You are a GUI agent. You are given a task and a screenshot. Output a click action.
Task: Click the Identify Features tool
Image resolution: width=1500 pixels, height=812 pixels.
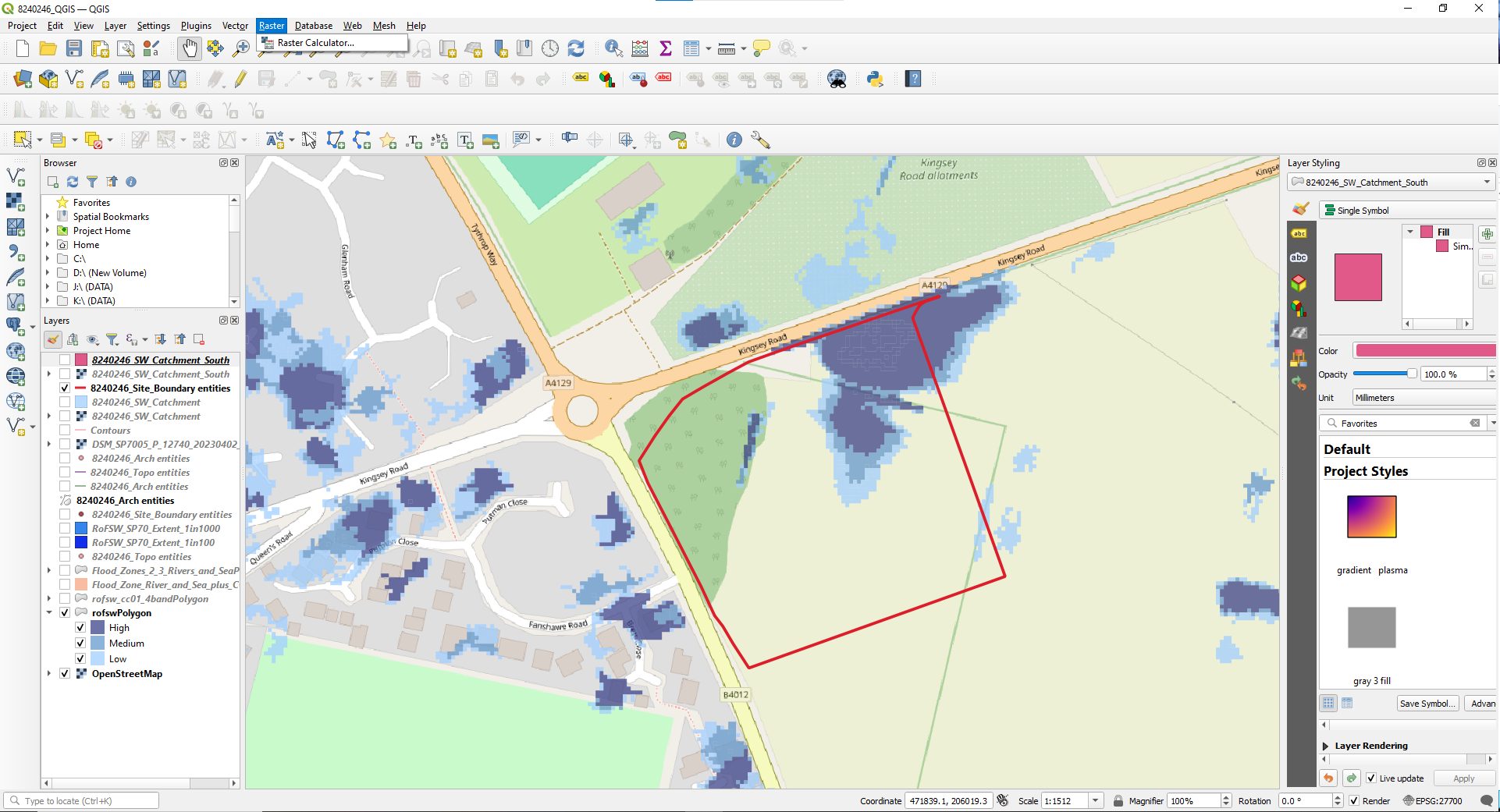613,48
